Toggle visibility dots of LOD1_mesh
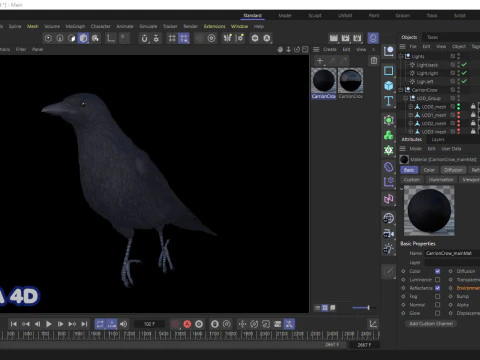Image resolution: width=480 pixels, height=360 pixels. click(459, 115)
